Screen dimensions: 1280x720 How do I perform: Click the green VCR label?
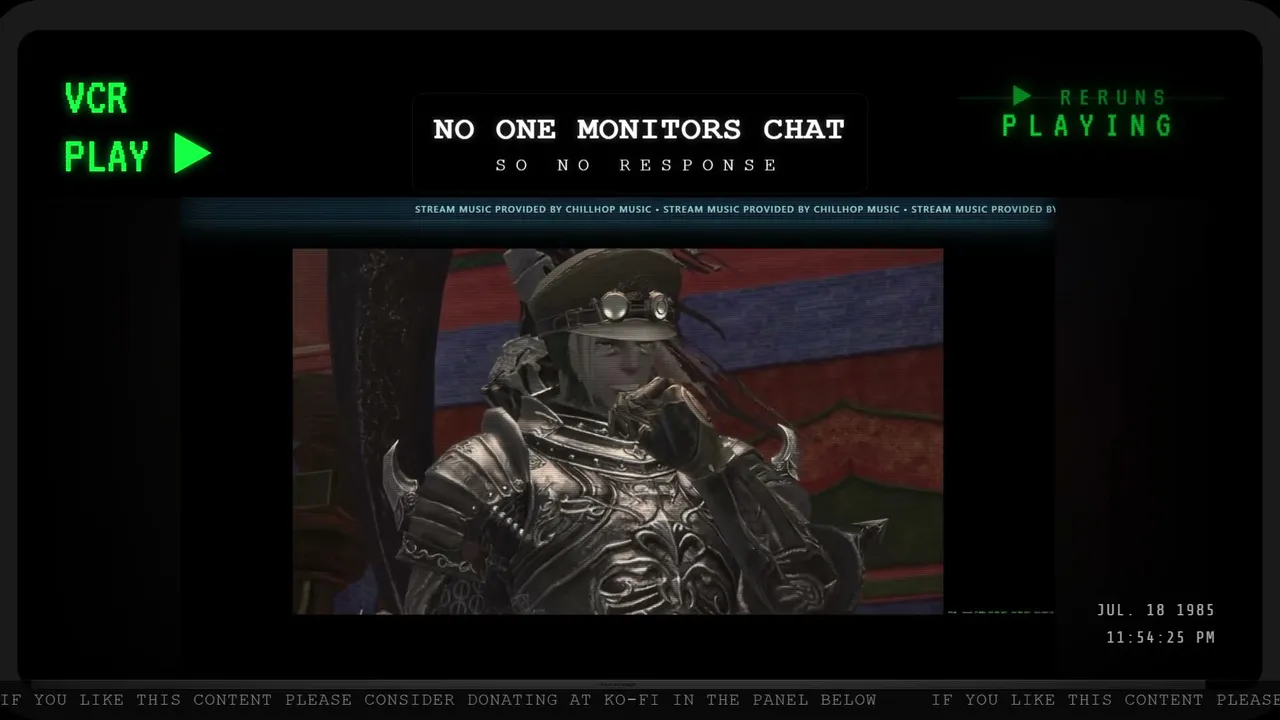coord(96,99)
